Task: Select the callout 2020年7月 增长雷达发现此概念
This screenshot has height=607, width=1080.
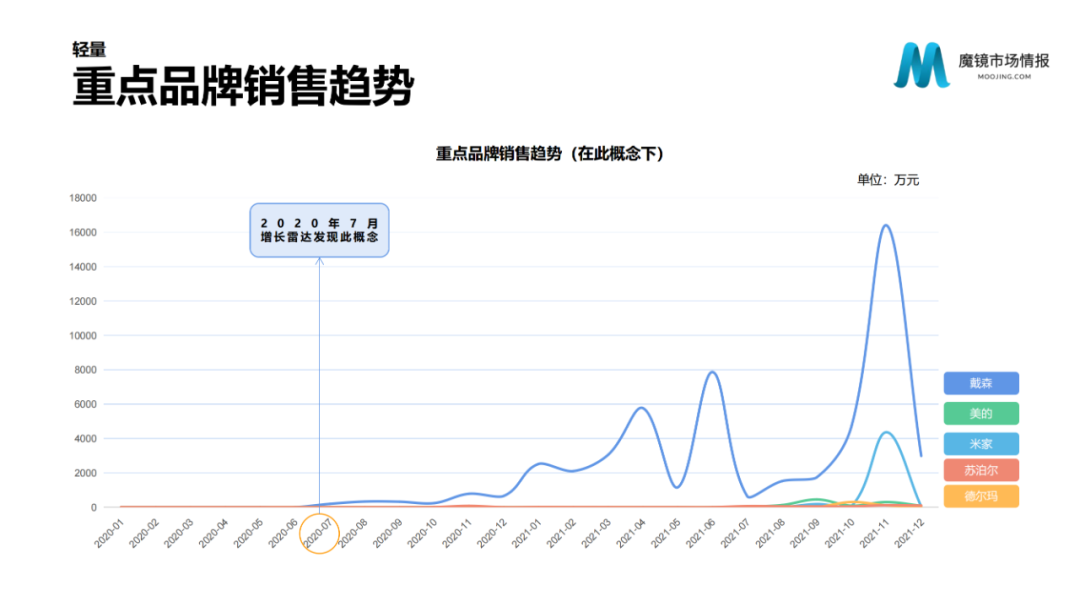Action: coord(320,230)
